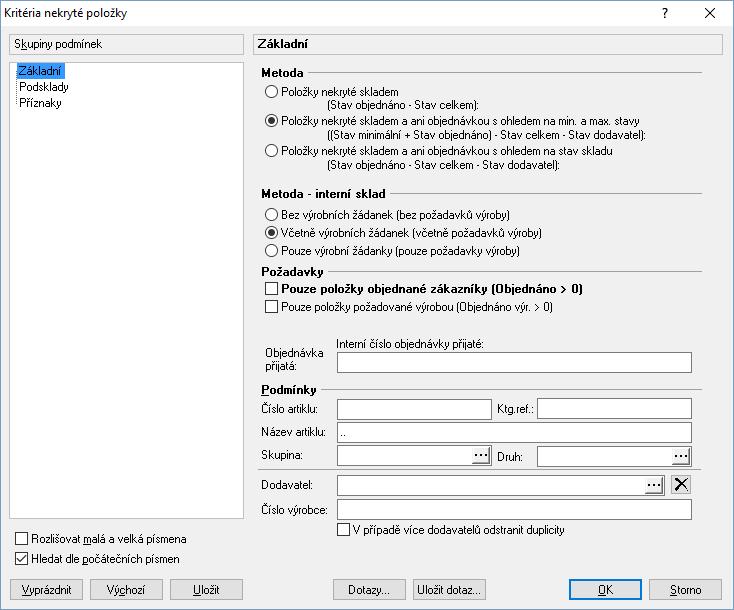Viewport: 734px width, 610px height.
Task: Focus Interní číslo objednávky přijaté field
Action: click(514, 363)
